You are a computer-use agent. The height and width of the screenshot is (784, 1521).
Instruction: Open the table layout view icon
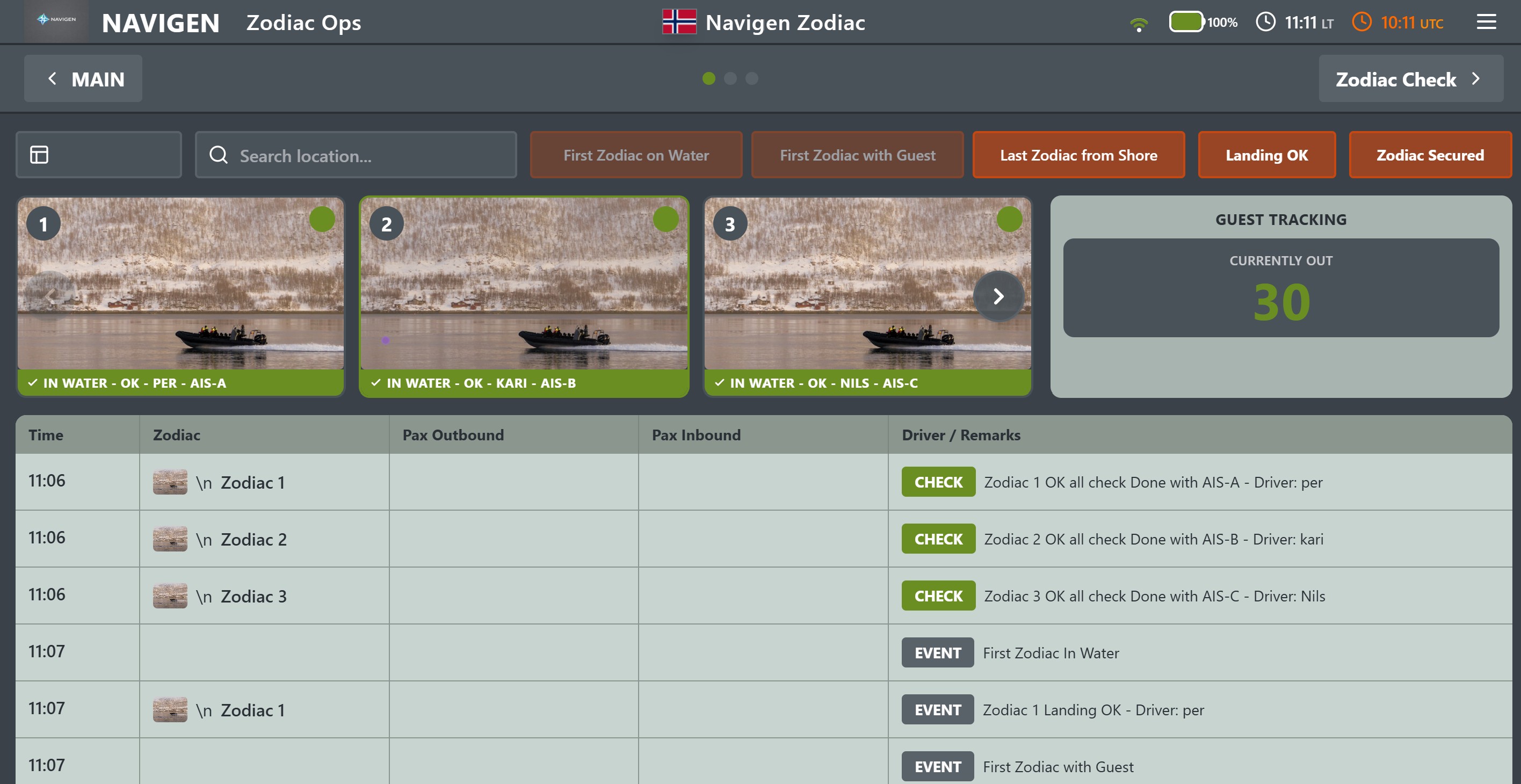39,155
